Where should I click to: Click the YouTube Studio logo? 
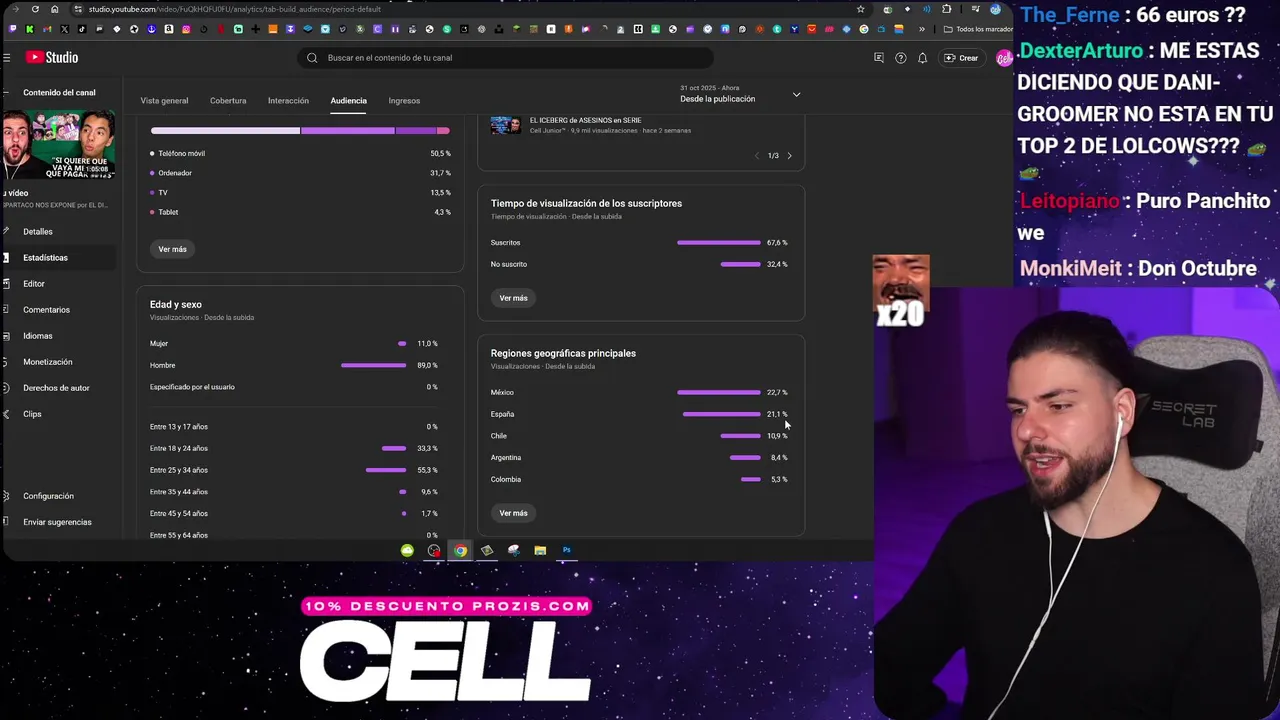[x=52, y=58]
